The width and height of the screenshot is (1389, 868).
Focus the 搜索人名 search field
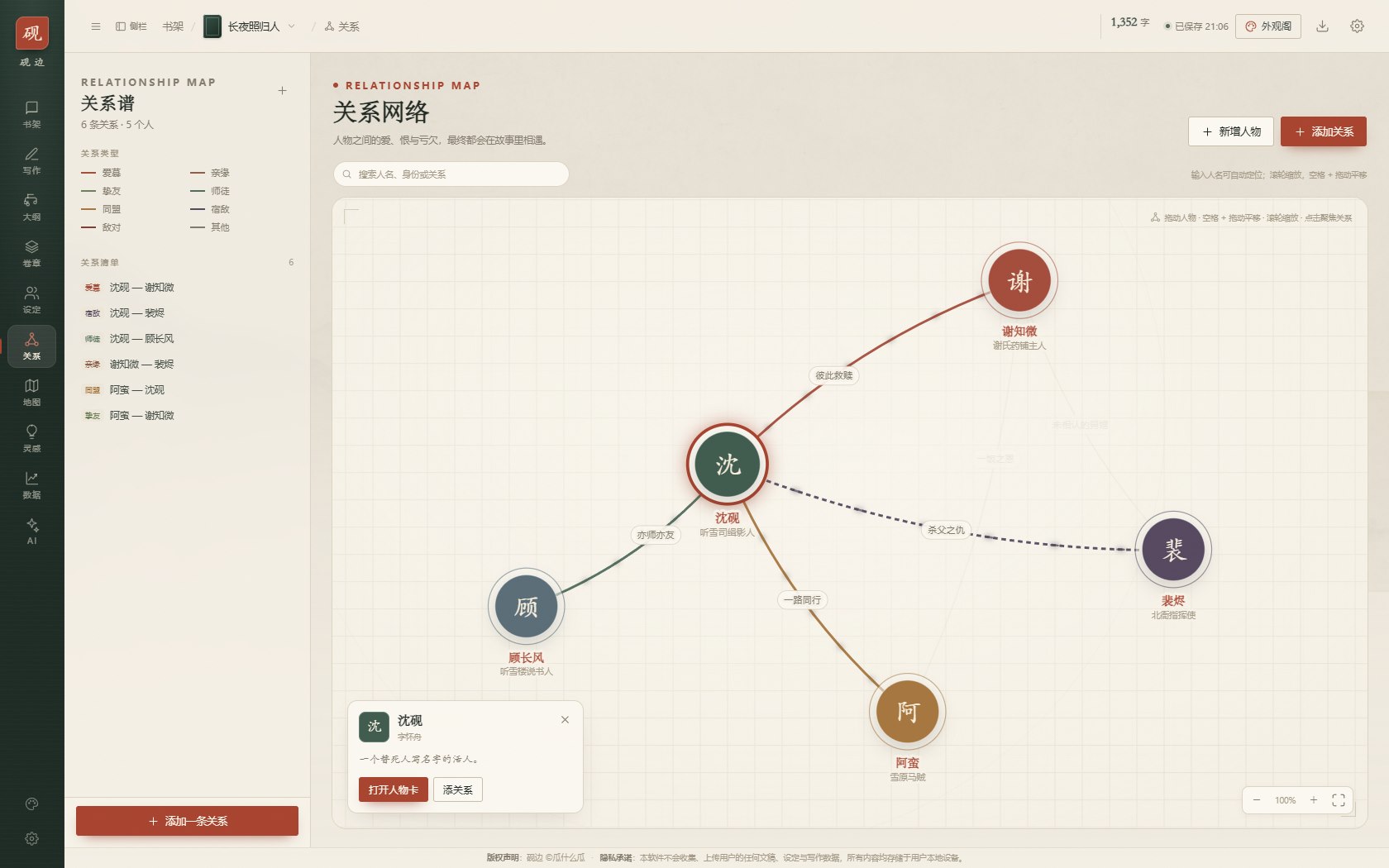(451, 174)
